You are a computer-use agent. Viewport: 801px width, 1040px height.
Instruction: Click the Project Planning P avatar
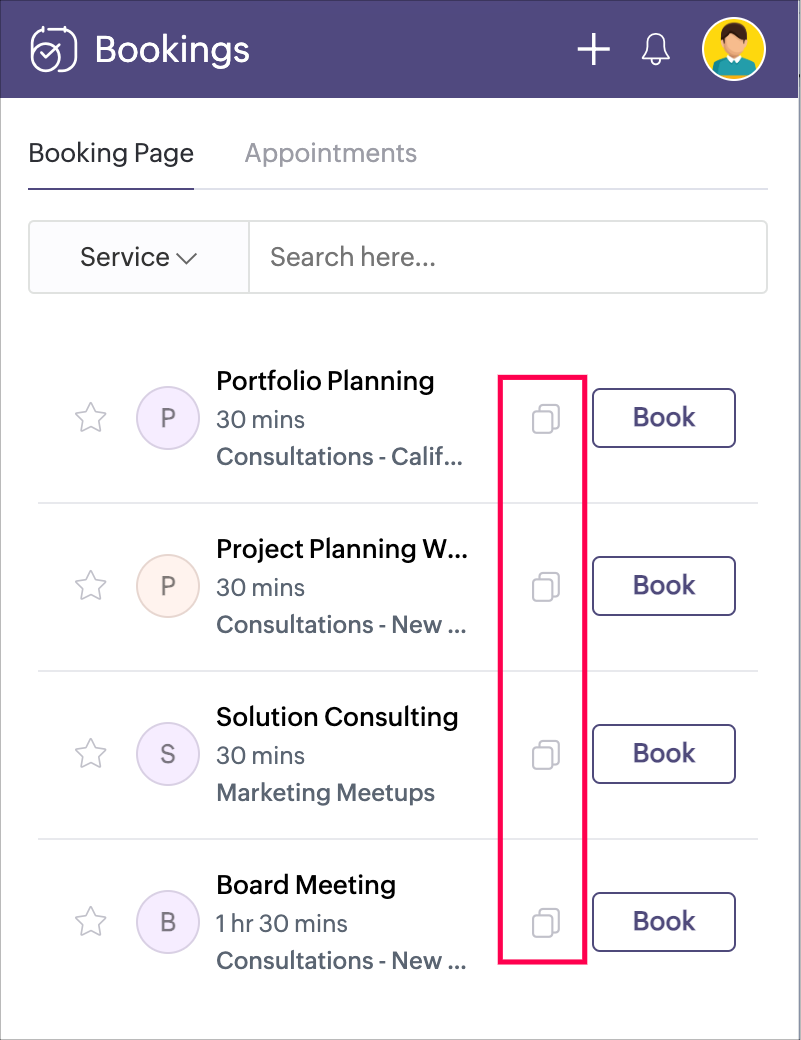click(168, 586)
